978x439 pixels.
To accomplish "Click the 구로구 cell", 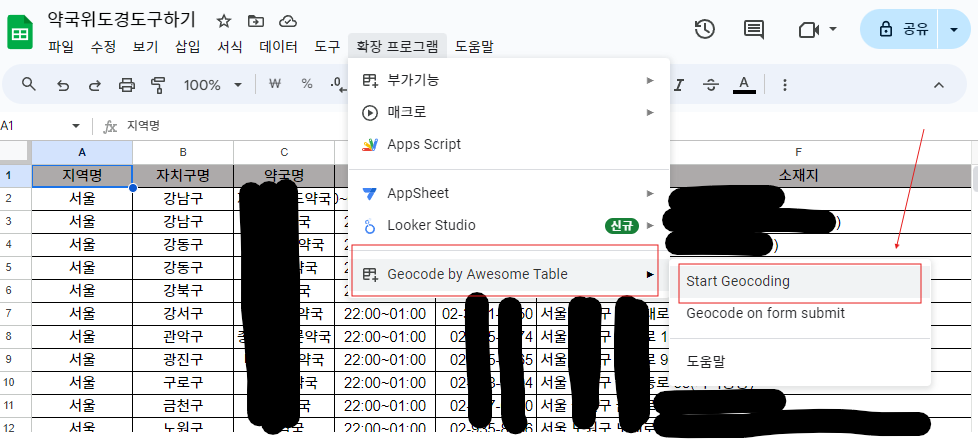I will pos(183,383).
